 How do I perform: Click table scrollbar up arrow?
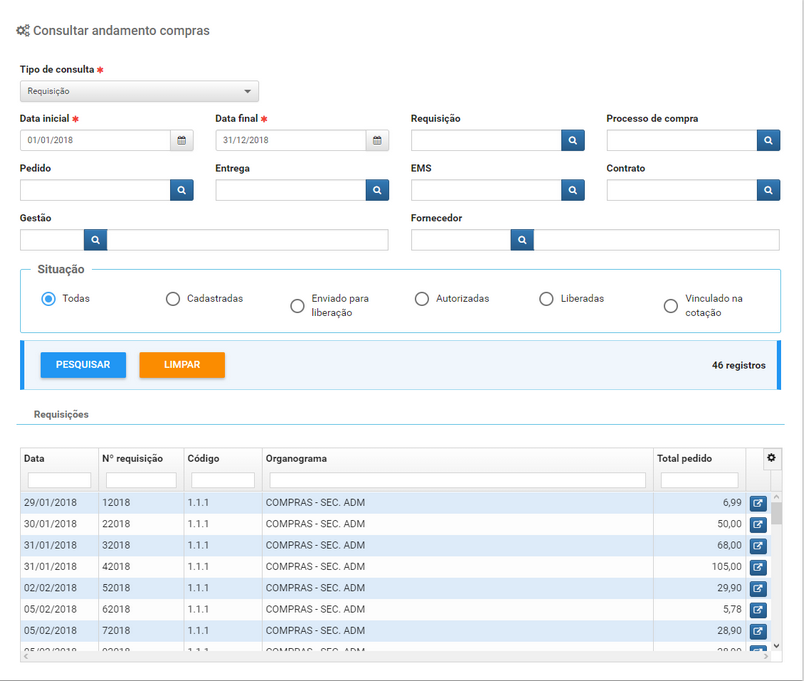pyautogui.click(x=776, y=497)
